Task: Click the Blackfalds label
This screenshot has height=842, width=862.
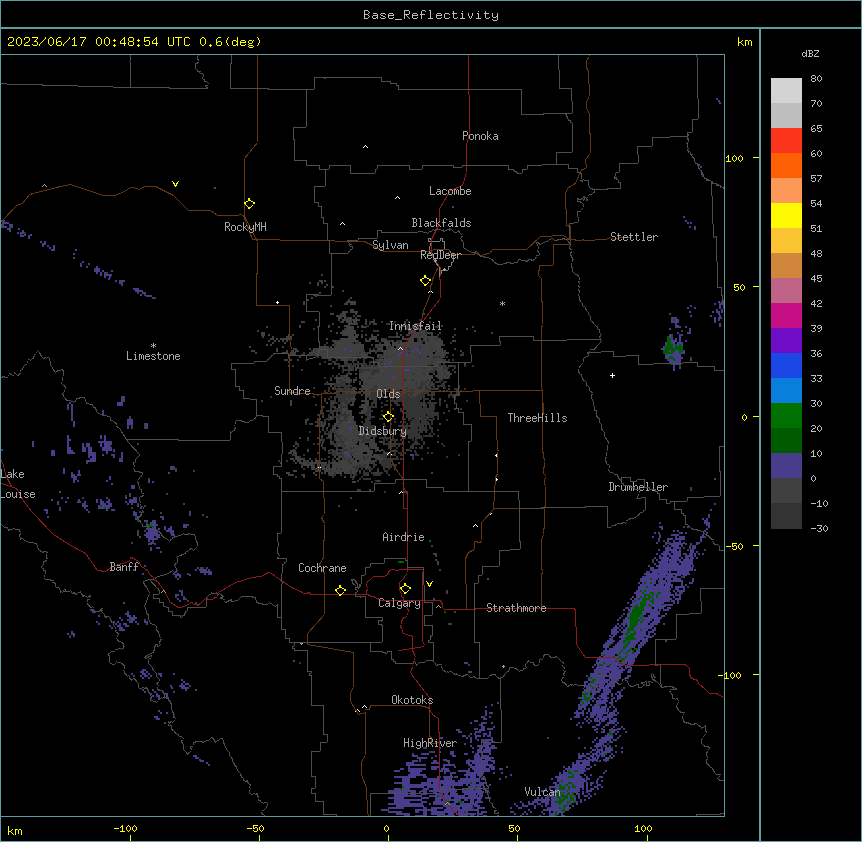Action: (x=441, y=223)
